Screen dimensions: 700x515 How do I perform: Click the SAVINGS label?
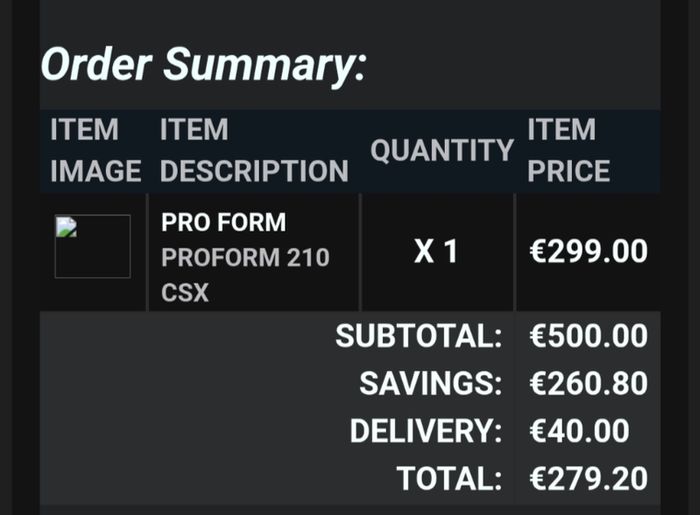pyautogui.click(x=431, y=383)
